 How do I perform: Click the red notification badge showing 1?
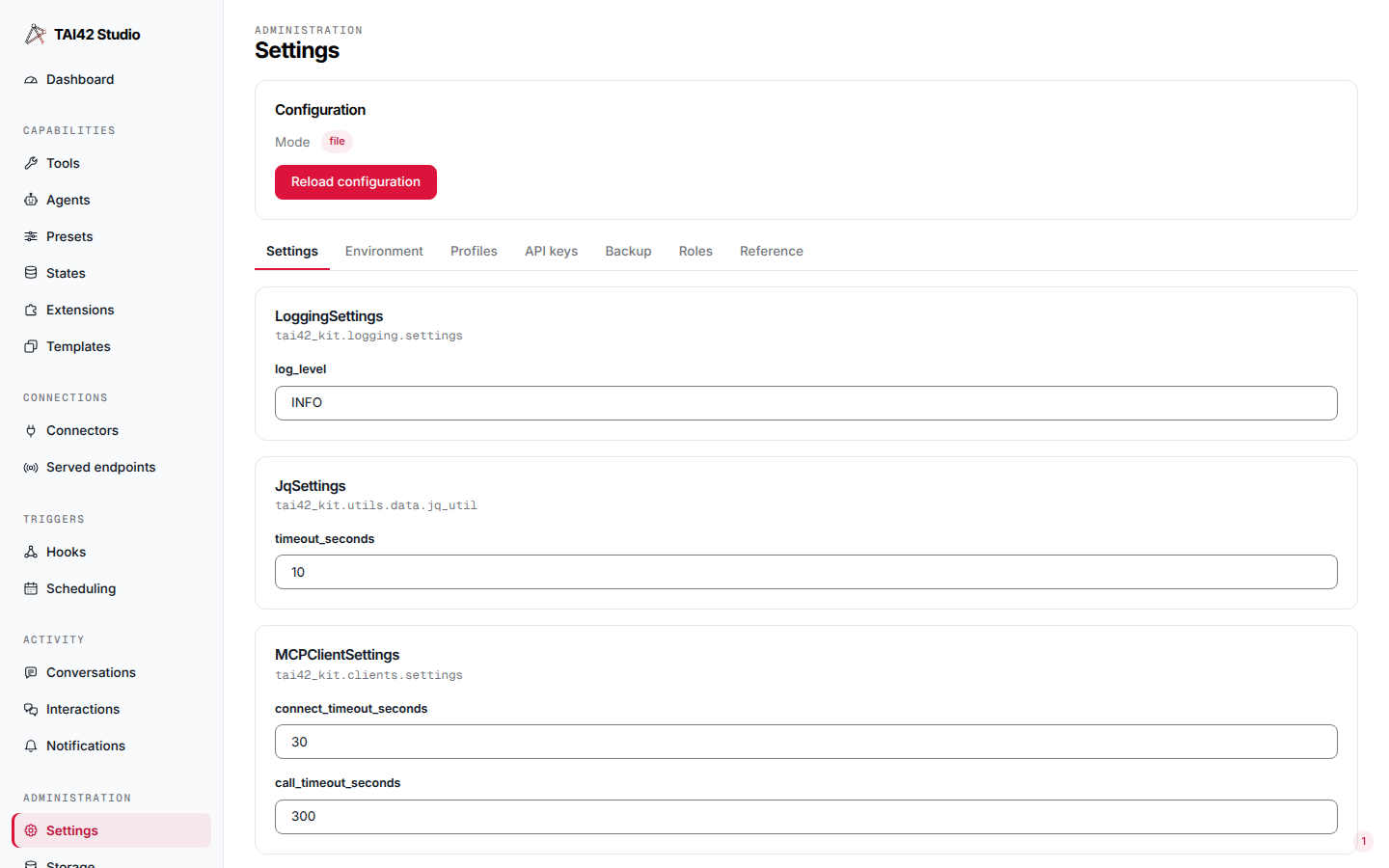tap(1364, 841)
